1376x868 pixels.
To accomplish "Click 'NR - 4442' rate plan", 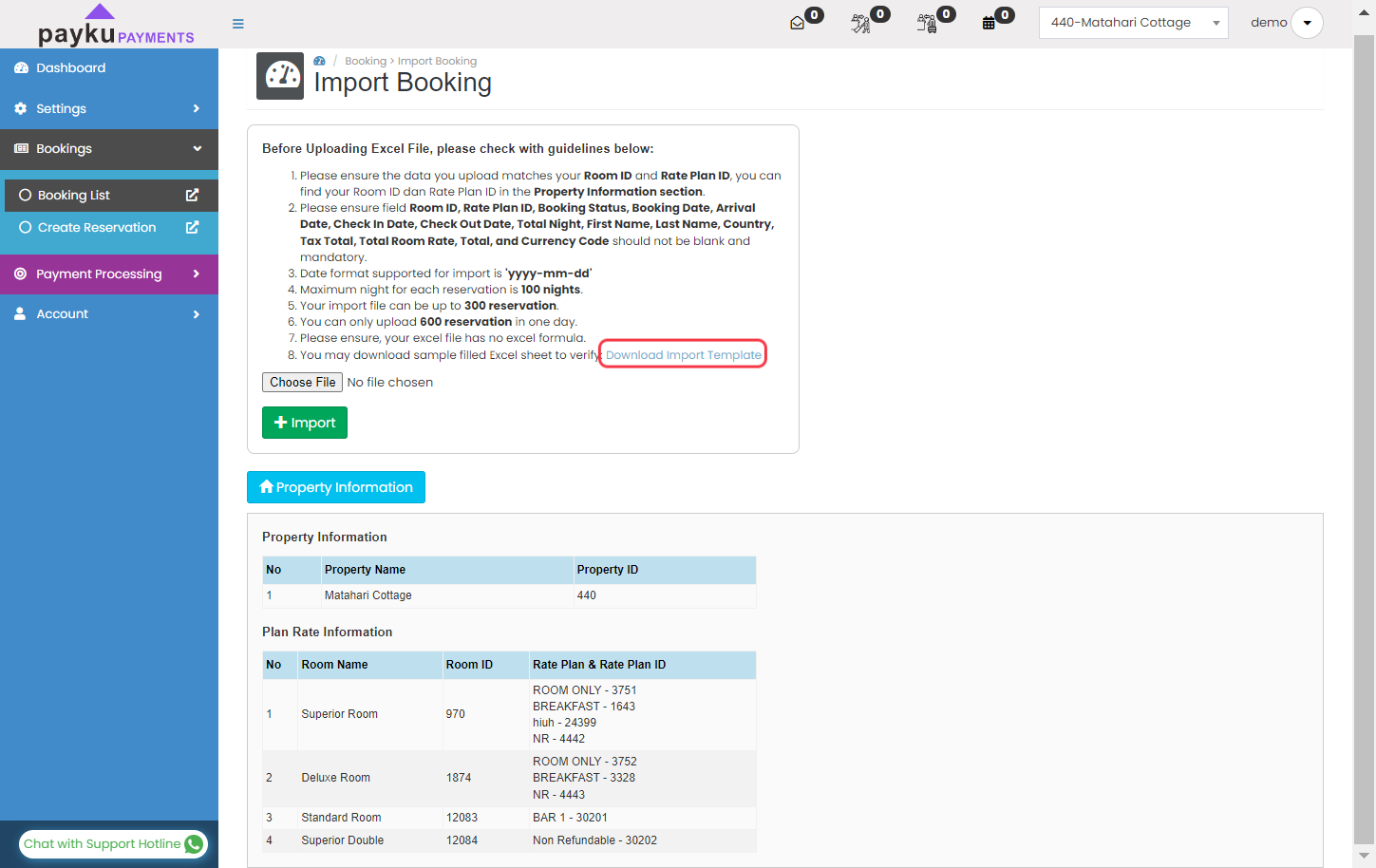I will pyautogui.click(x=558, y=739).
